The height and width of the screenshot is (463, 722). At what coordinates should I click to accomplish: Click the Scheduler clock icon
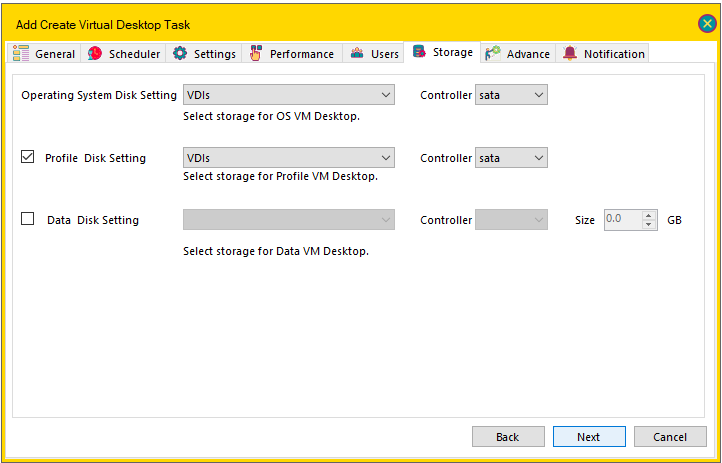coord(95,53)
